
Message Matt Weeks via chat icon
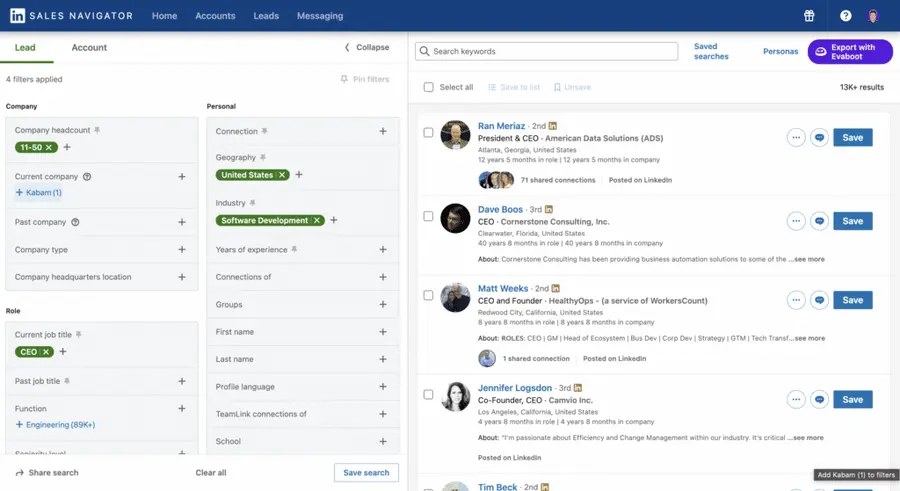(x=820, y=300)
